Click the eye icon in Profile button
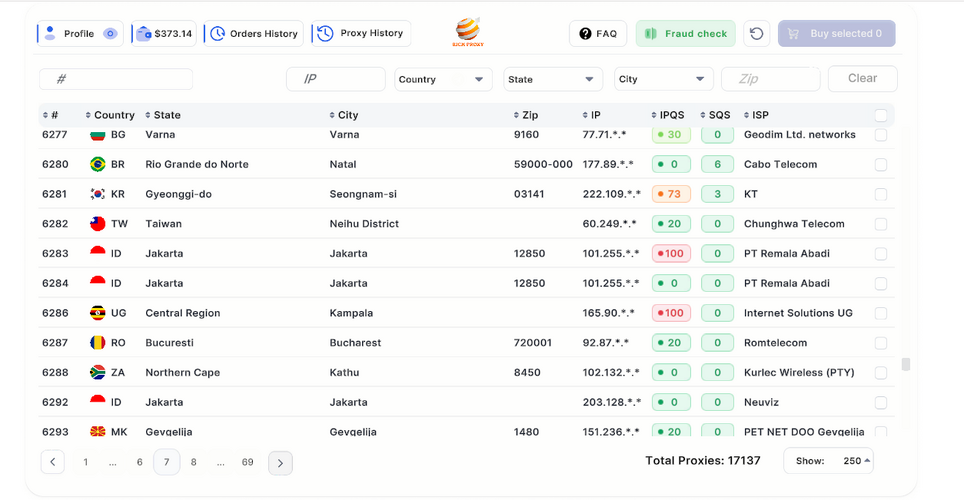The width and height of the screenshot is (964, 500). coord(110,34)
